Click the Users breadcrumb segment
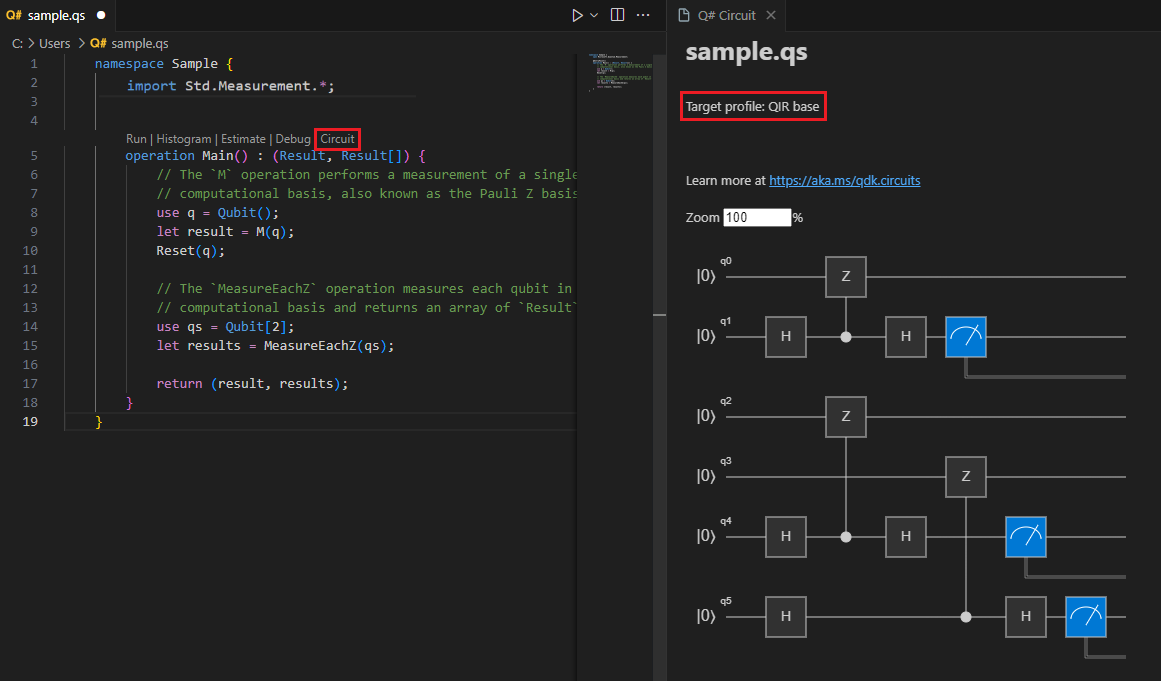The width and height of the screenshot is (1161, 681). (x=54, y=43)
